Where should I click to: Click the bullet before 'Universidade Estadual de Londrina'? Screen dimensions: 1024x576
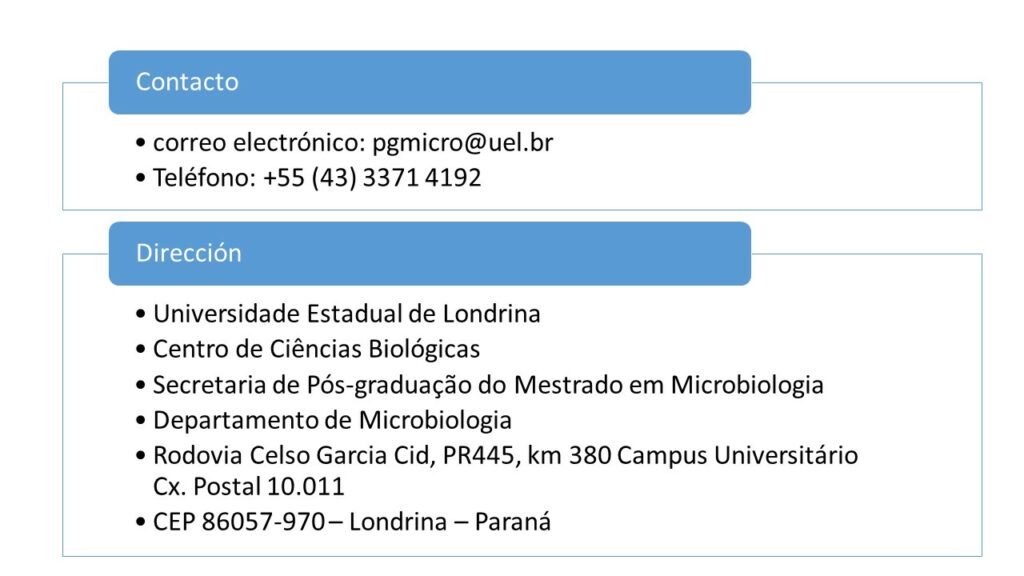(143, 315)
